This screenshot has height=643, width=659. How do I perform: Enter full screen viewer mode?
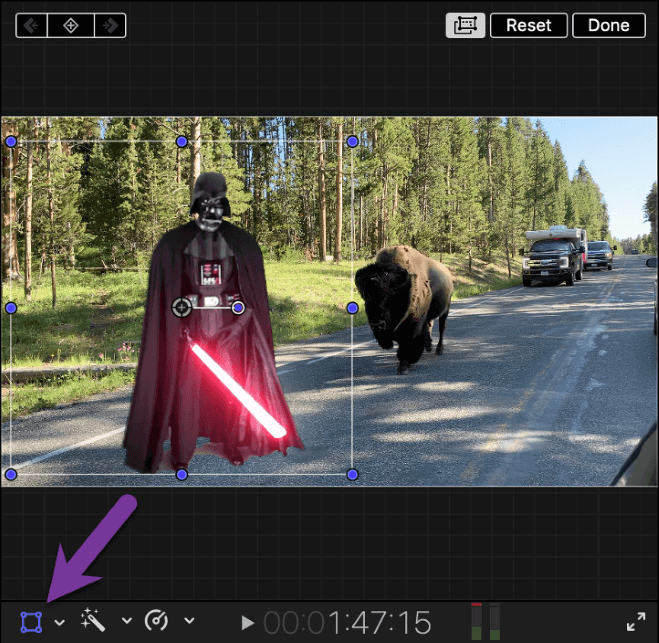[x=635, y=621]
